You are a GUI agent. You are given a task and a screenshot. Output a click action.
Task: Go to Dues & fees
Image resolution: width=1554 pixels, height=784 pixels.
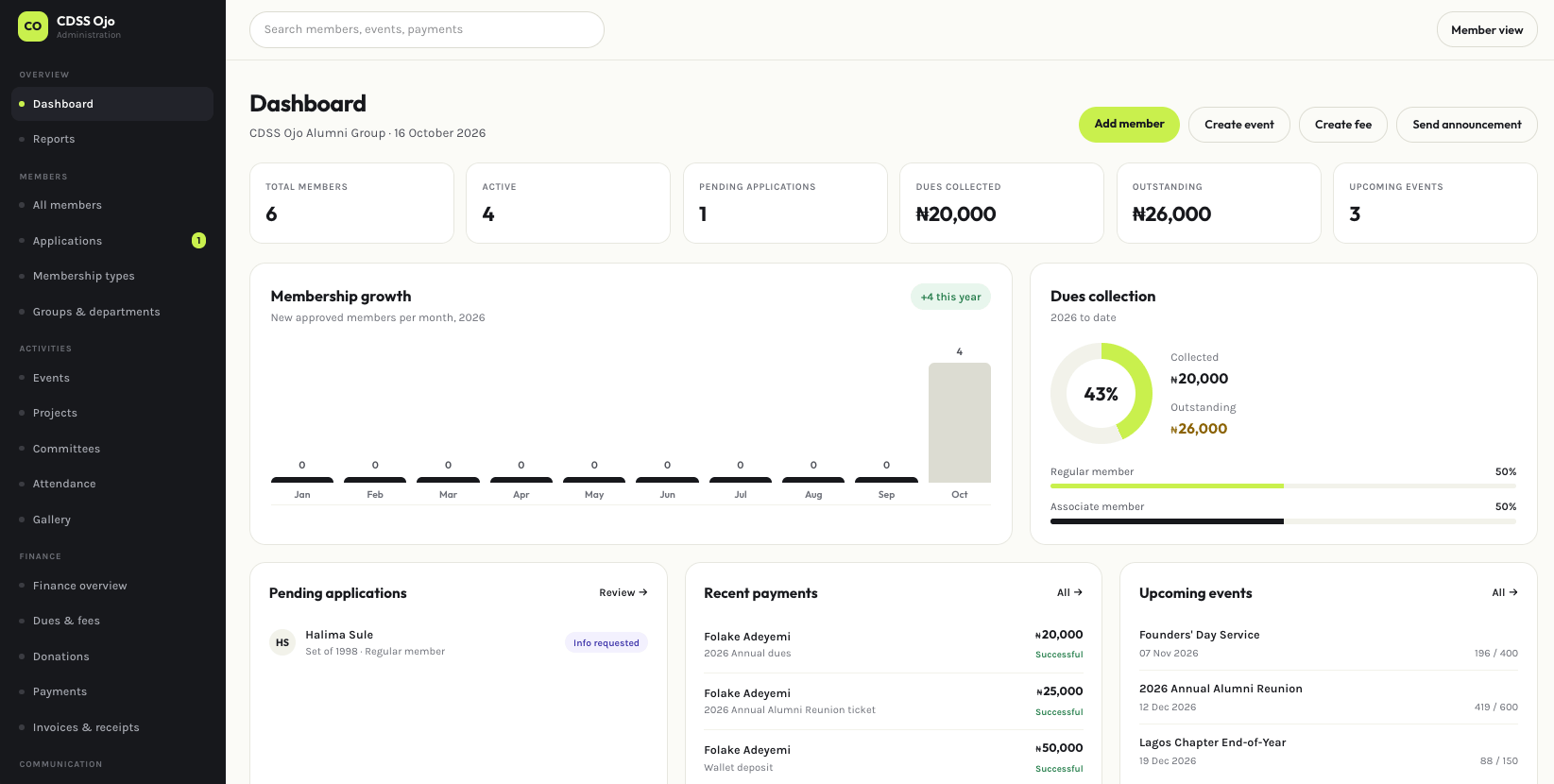tap(112, 621)
